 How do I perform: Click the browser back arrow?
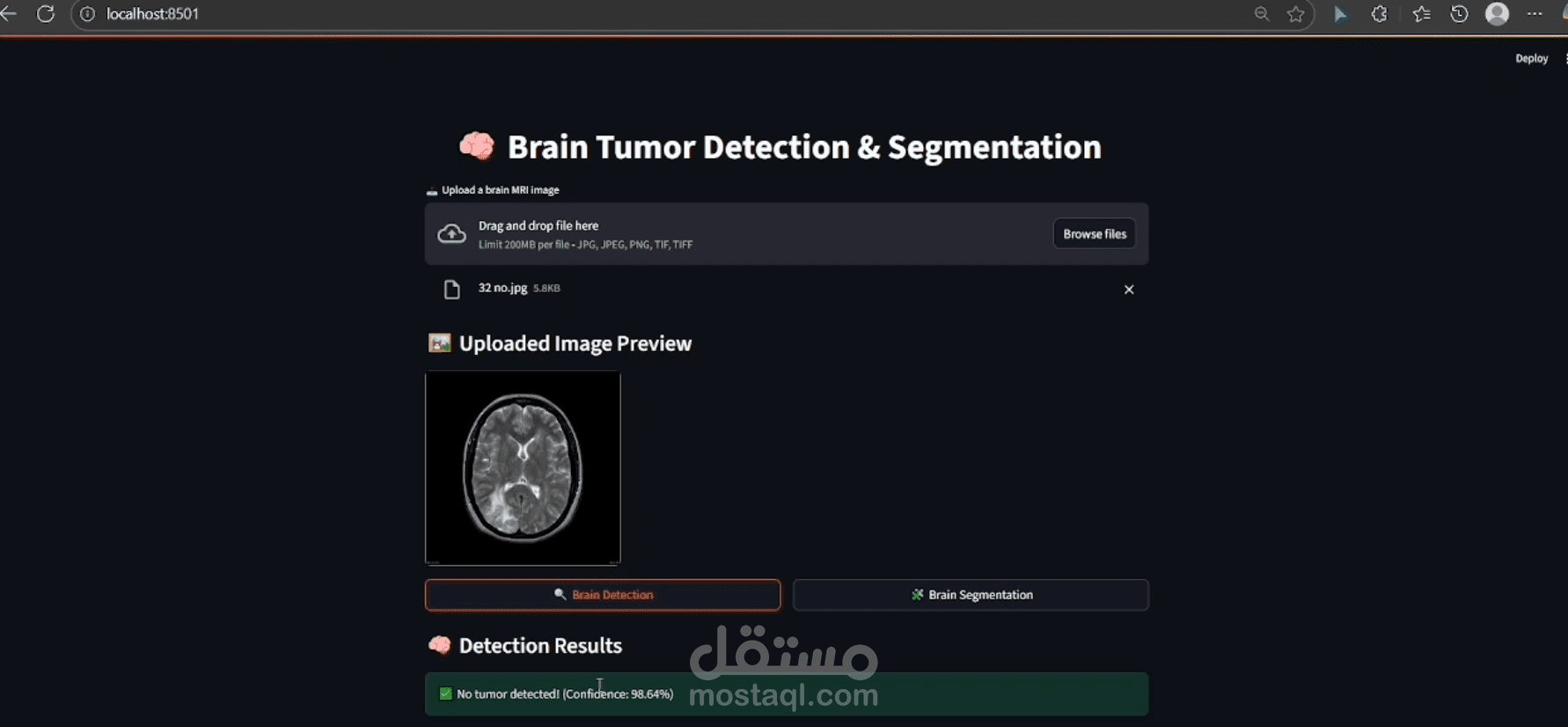coord(8,13)
